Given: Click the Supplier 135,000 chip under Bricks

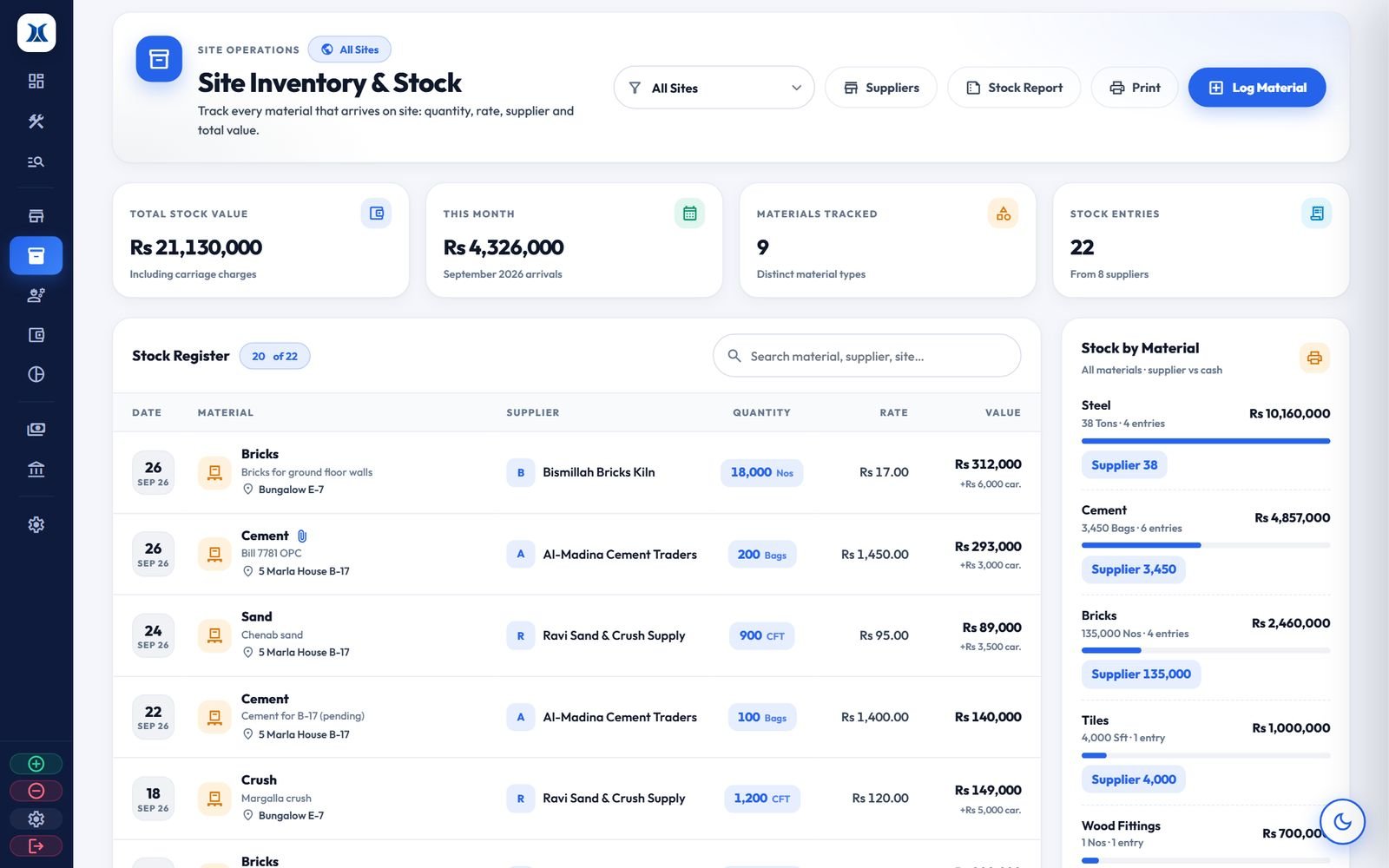Looking at the screenshot, I should click(1141, 674).
